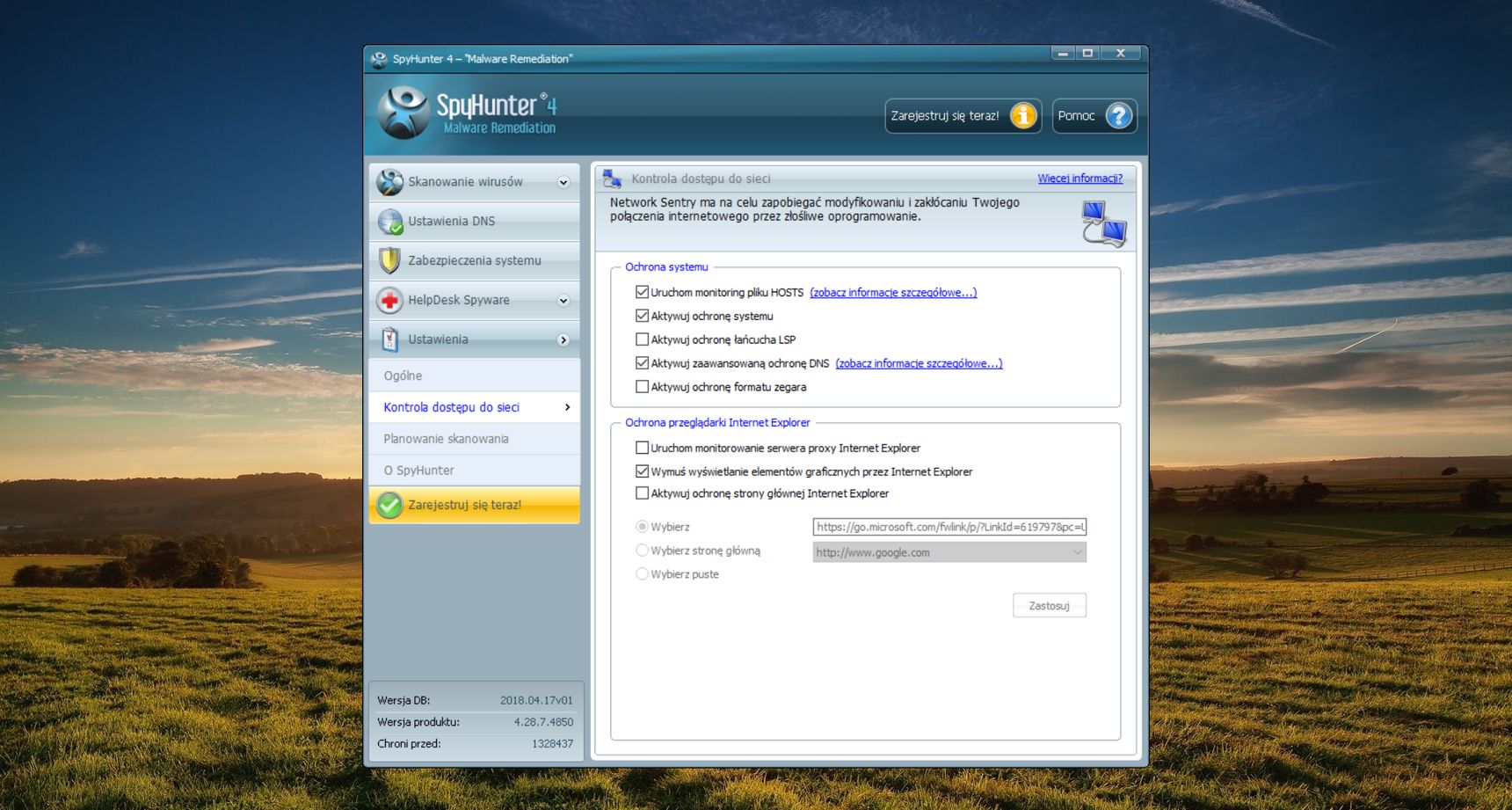Click the Chroni przed value 1328437
Screen dimensions: 1512x810
[552, 744]
